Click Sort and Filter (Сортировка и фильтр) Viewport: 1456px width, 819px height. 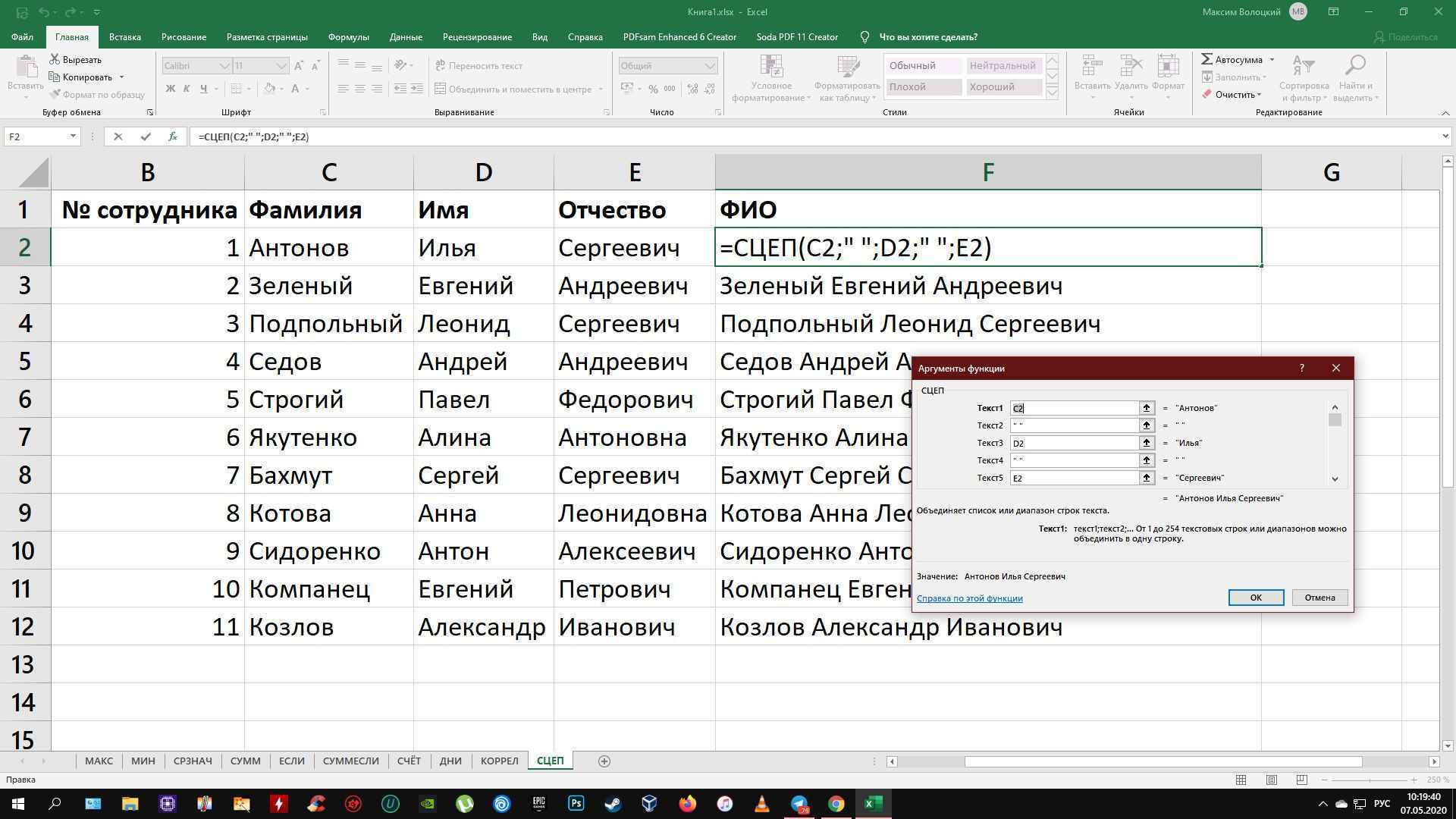1304,76
